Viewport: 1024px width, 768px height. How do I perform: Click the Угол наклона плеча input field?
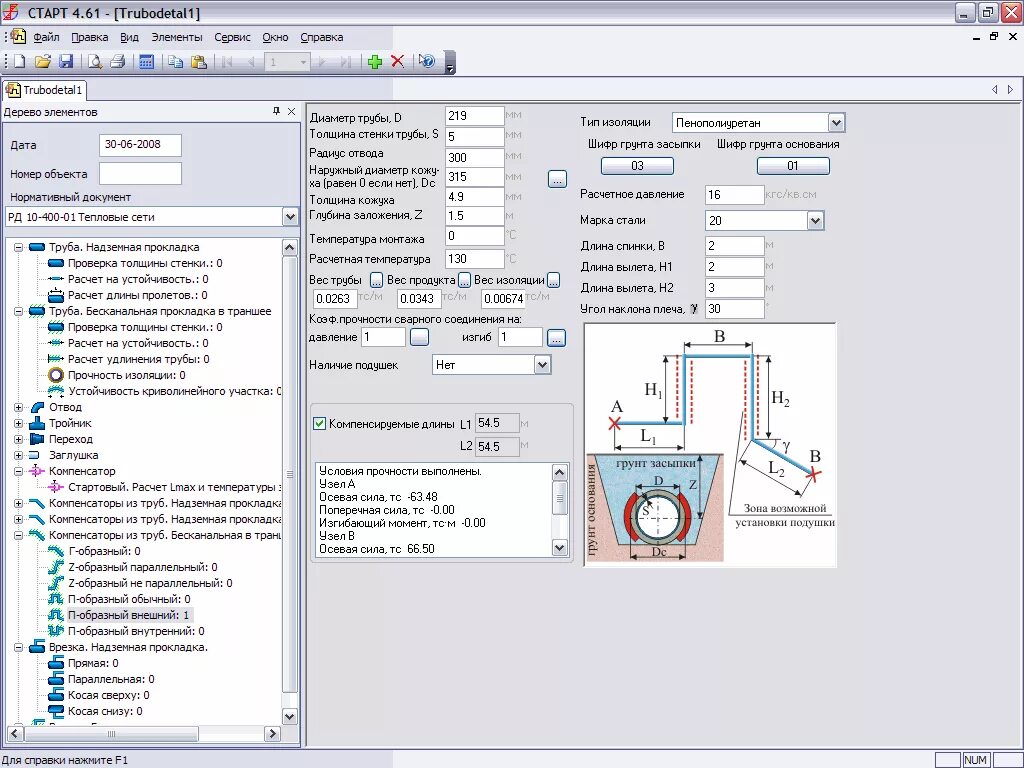(735, 309)
